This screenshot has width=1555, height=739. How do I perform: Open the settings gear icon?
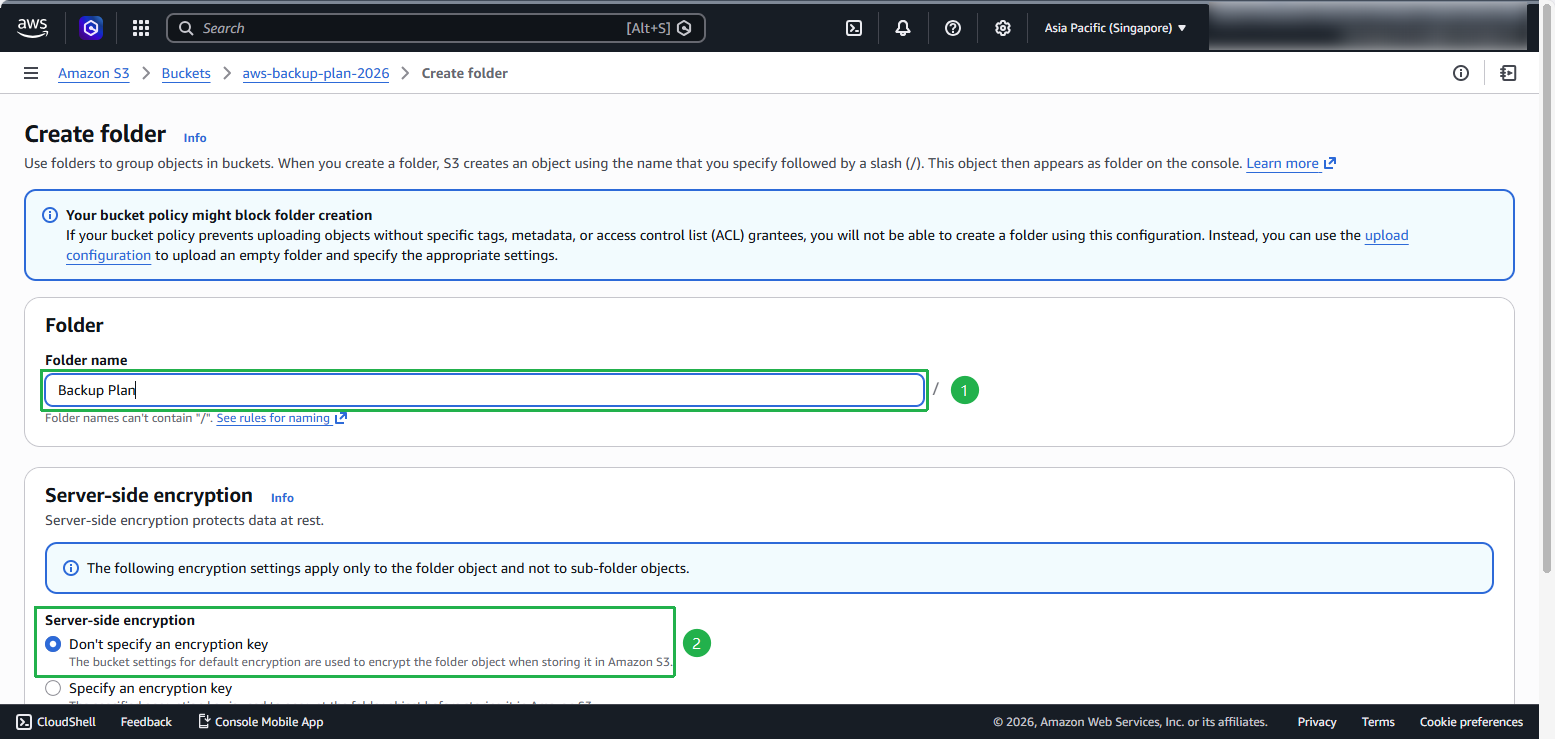(1003, 28)
